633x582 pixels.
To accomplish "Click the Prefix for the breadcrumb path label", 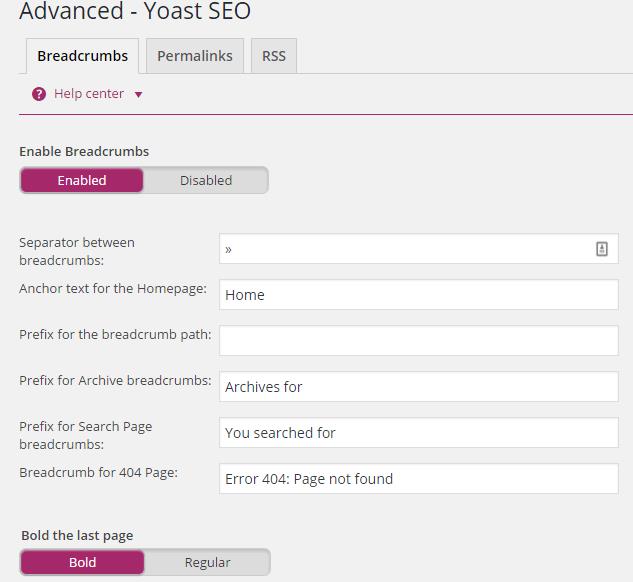I will click(x=115, y=335).
